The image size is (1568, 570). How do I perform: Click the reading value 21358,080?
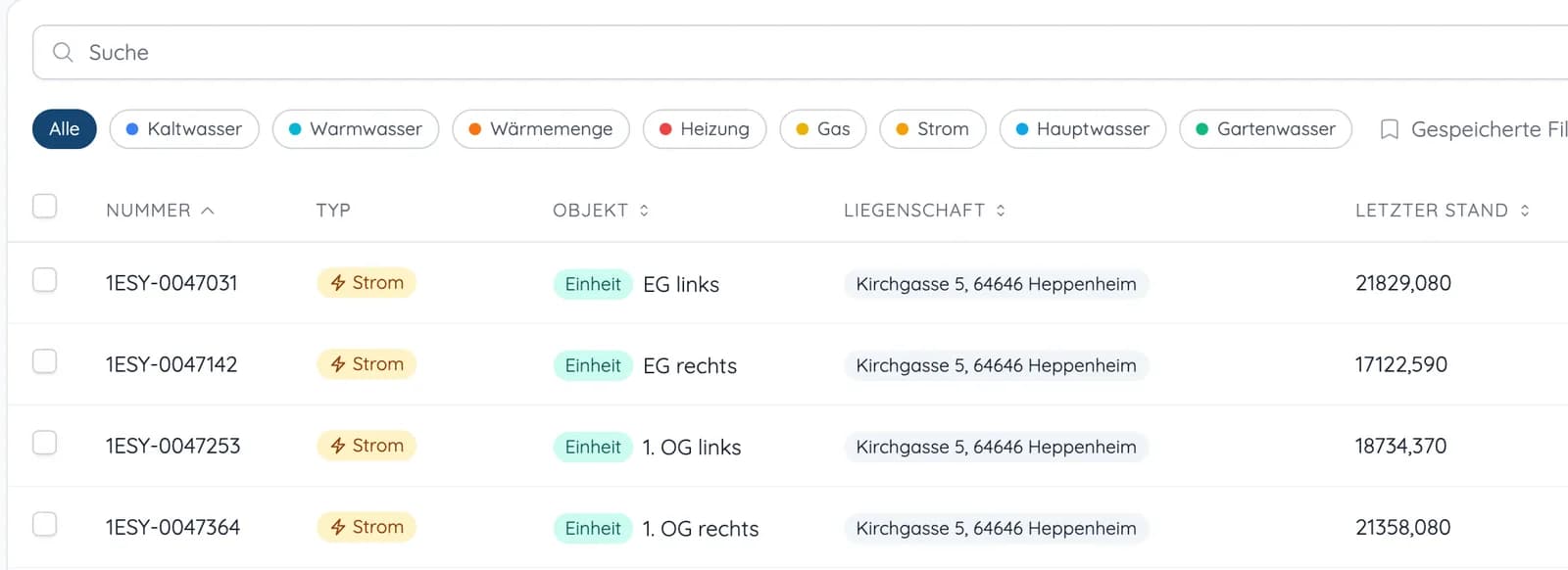coord(1403,527)
